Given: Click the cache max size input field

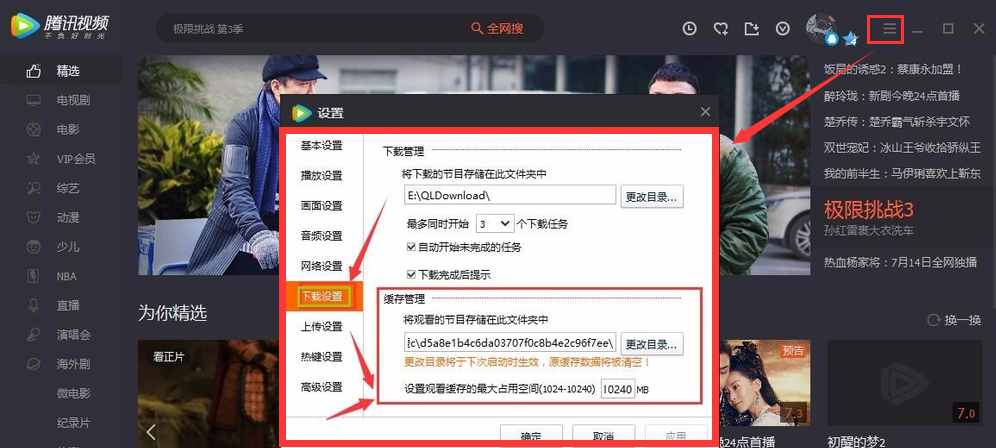Looking at the screenshot, I should 618,389.
